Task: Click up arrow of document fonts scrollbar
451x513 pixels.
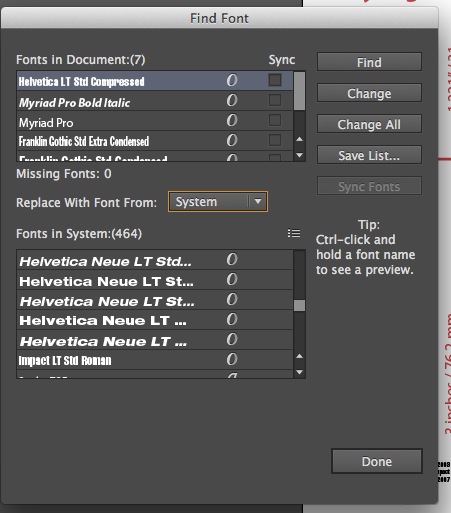Action: coord(300,139)
